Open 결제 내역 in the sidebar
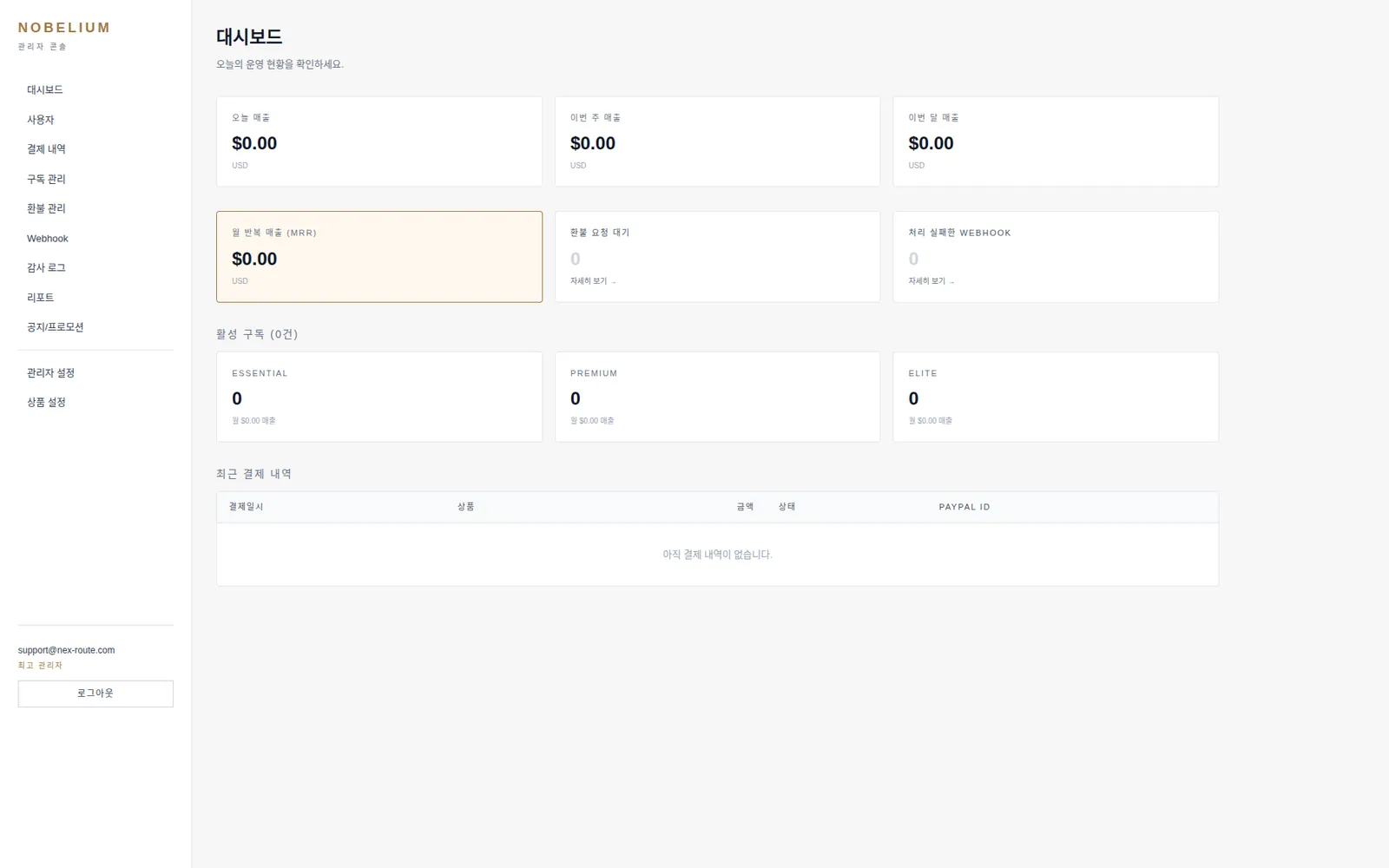1389x868 pixels. pos(95,149)
